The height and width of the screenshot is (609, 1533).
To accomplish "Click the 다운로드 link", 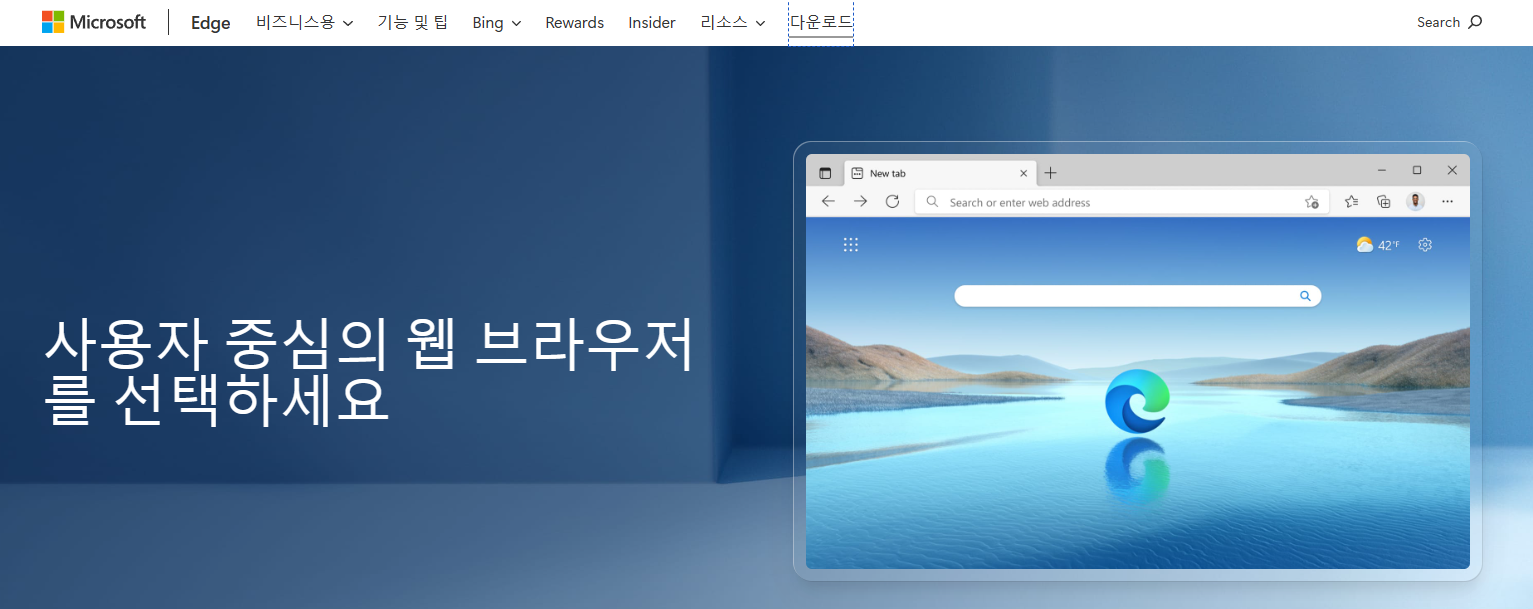I will (820, 22).
